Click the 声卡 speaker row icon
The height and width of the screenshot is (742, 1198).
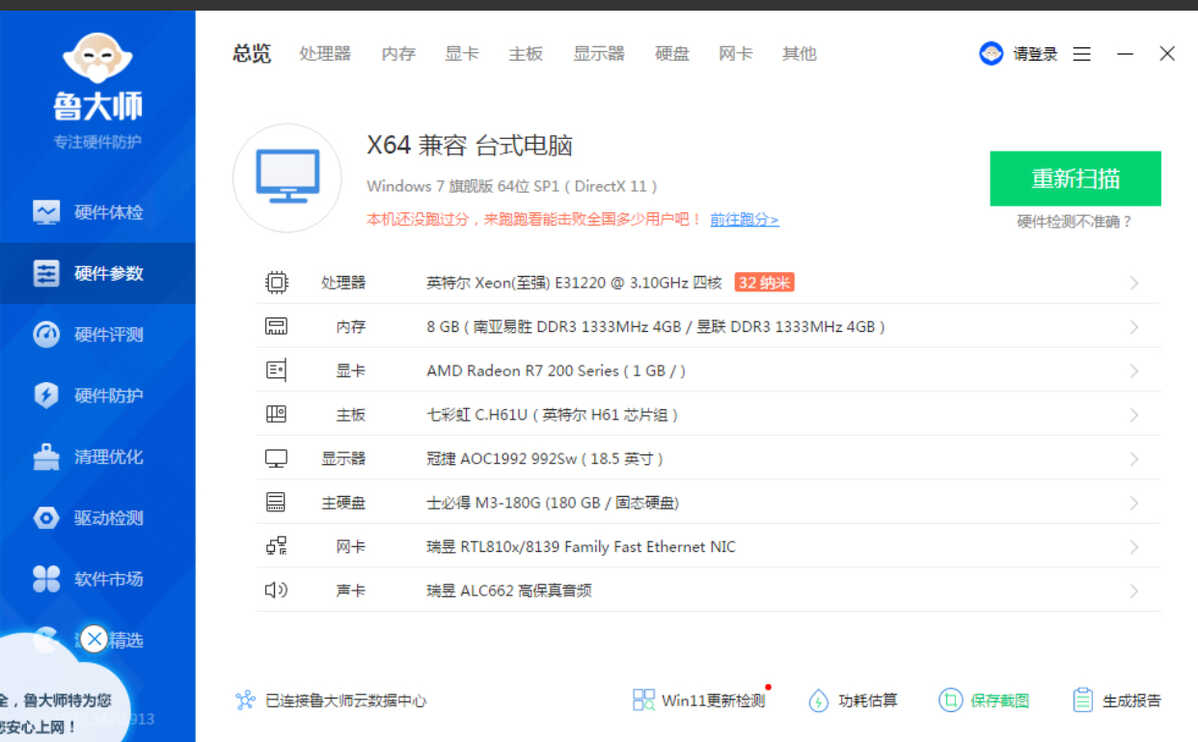277,591
